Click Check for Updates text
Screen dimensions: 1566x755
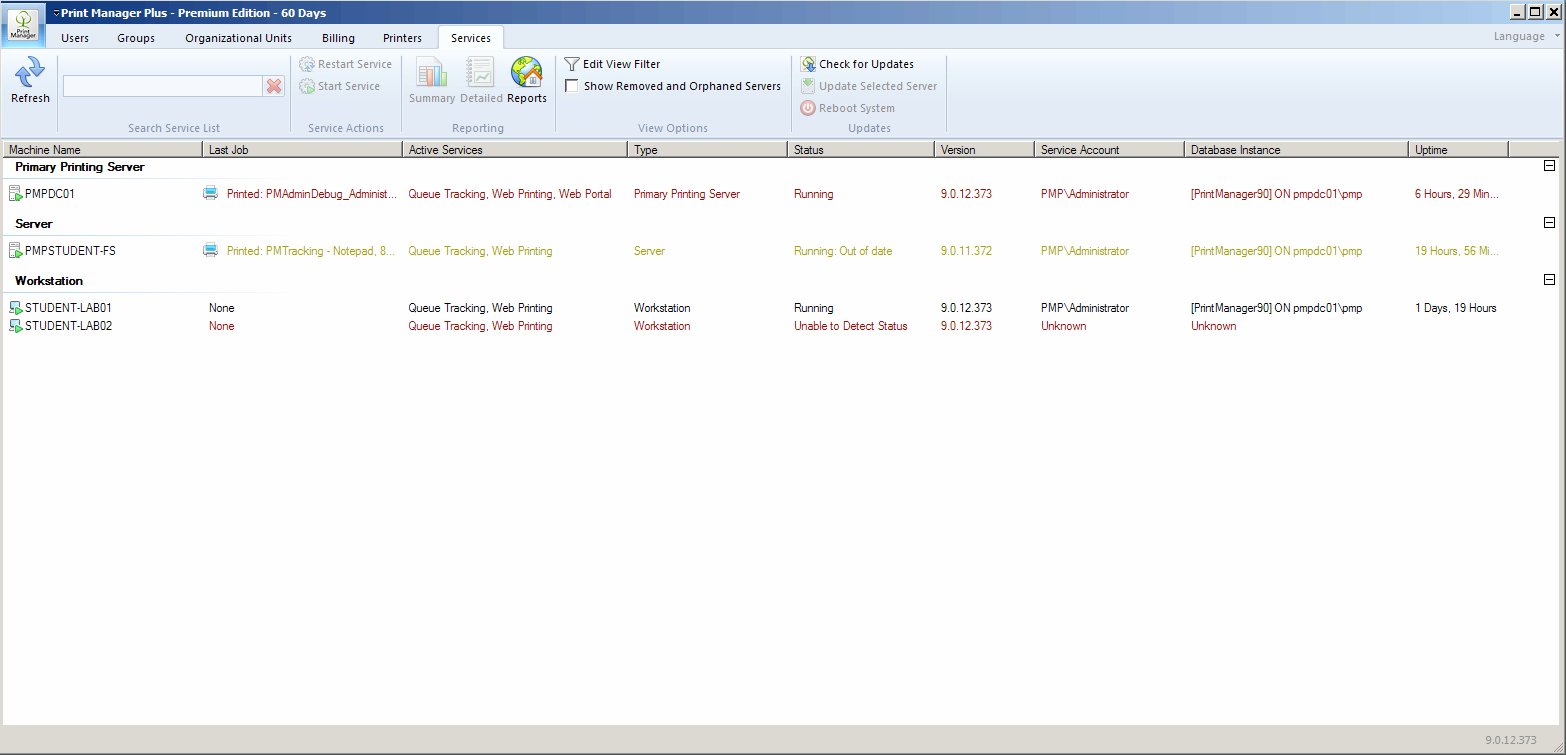(x=867, y=64)
